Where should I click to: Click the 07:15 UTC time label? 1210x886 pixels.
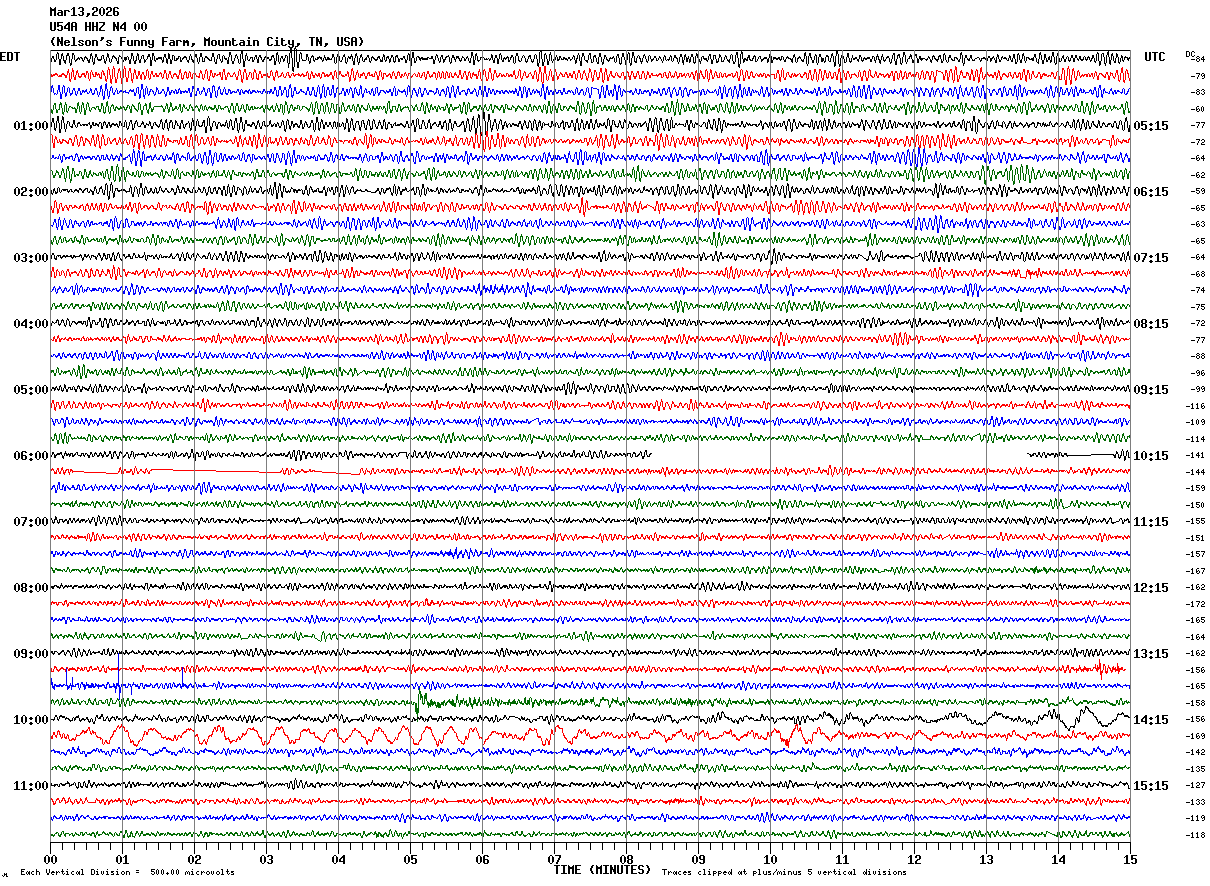(1151, 258)
